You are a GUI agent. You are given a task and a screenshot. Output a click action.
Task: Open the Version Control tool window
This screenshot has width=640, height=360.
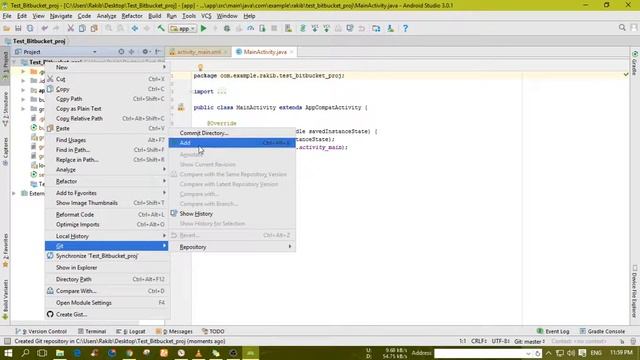(41, 331)
